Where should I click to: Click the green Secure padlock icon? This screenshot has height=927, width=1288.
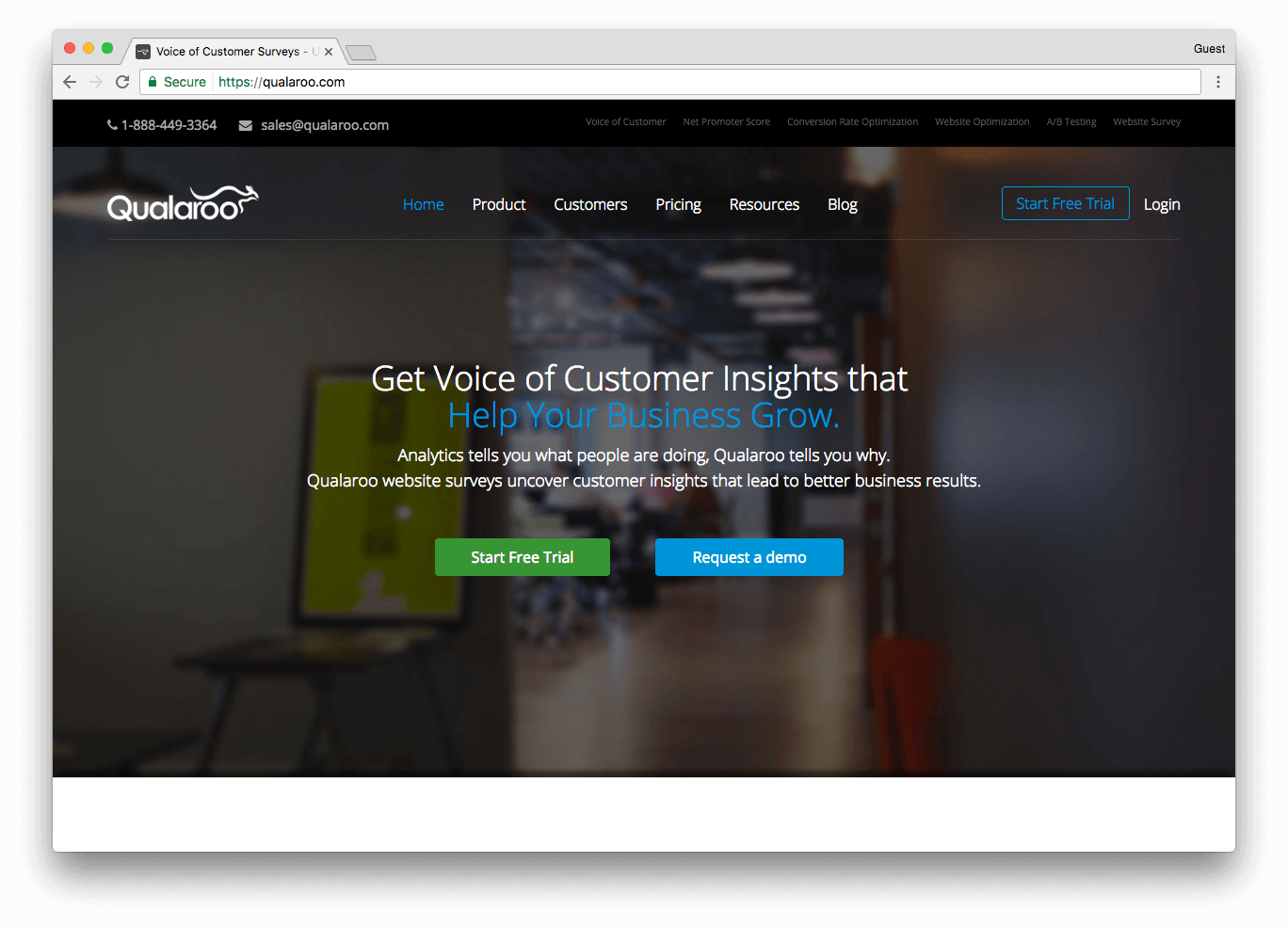(153, 82)
